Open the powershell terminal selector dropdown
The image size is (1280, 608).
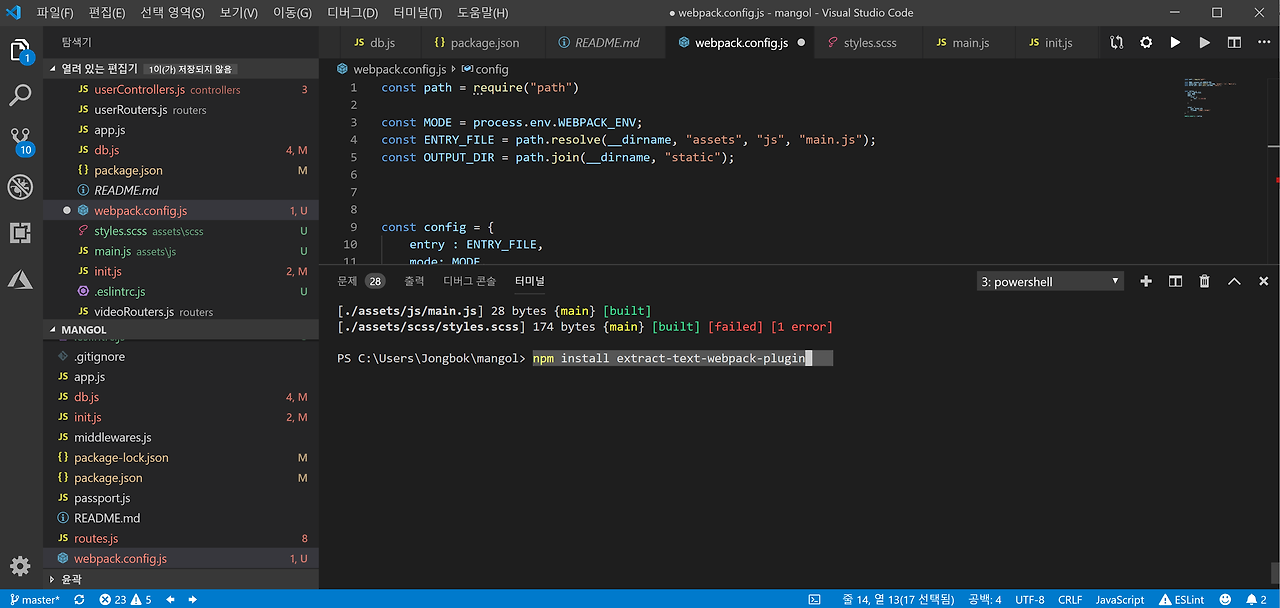click(1050, 282)
